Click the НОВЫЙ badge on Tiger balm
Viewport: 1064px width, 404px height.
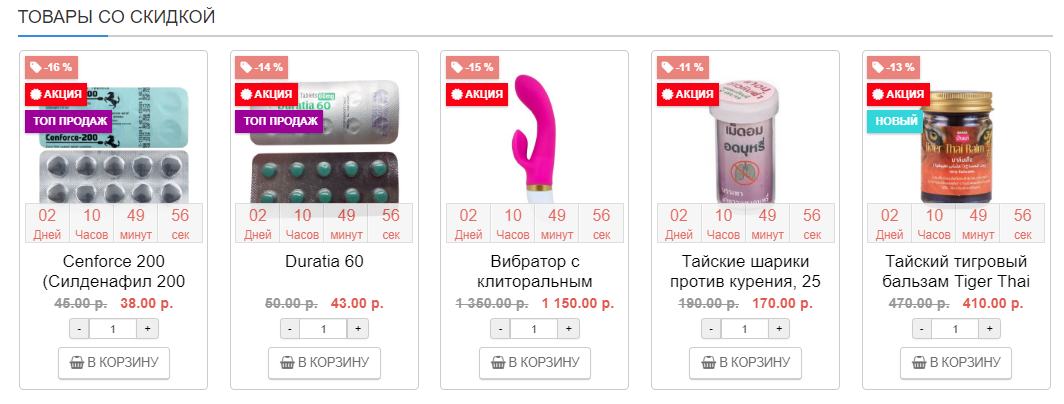coord(896,121)
